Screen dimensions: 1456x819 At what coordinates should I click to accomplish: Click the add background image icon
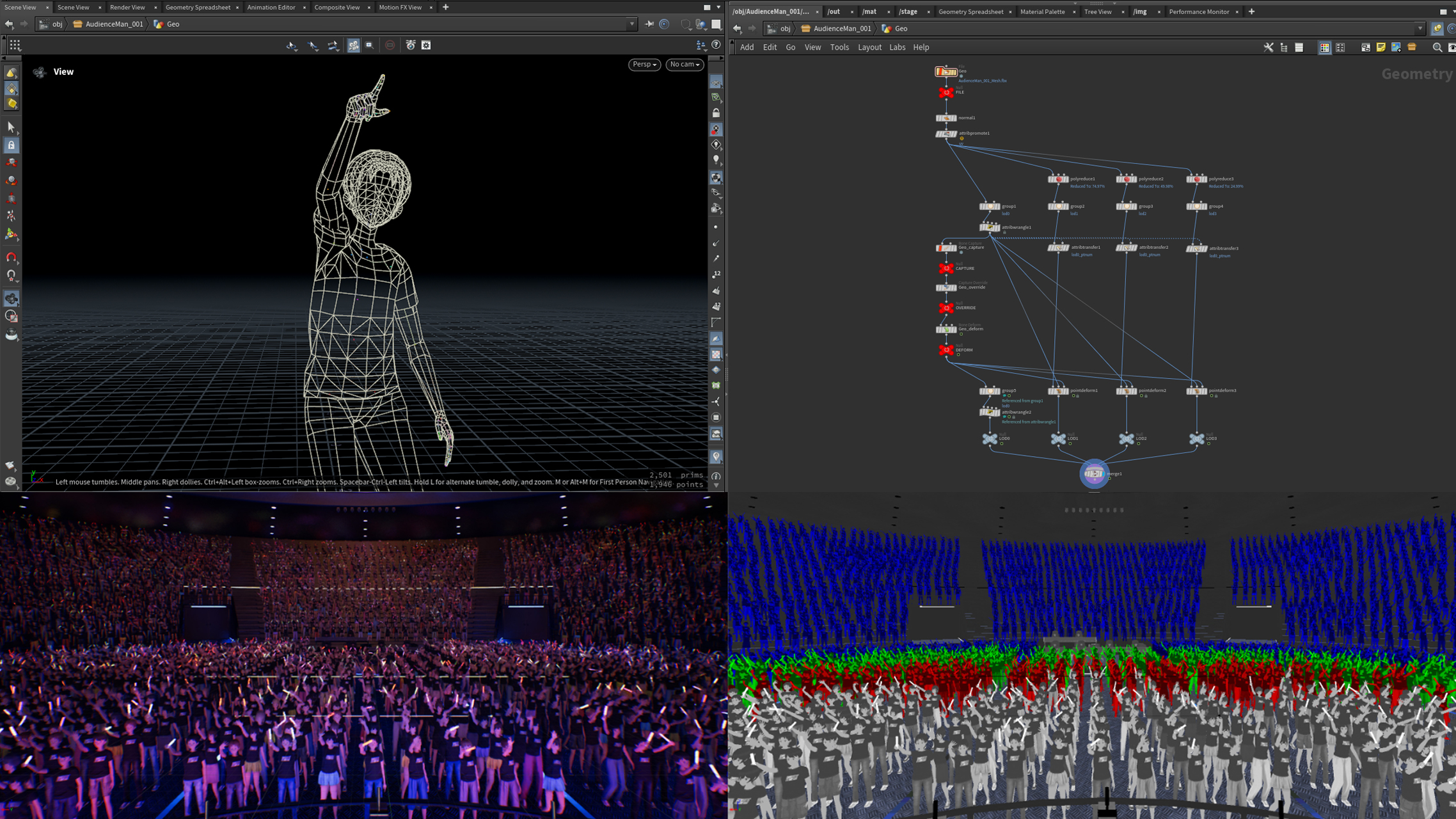click(1396, 47)
